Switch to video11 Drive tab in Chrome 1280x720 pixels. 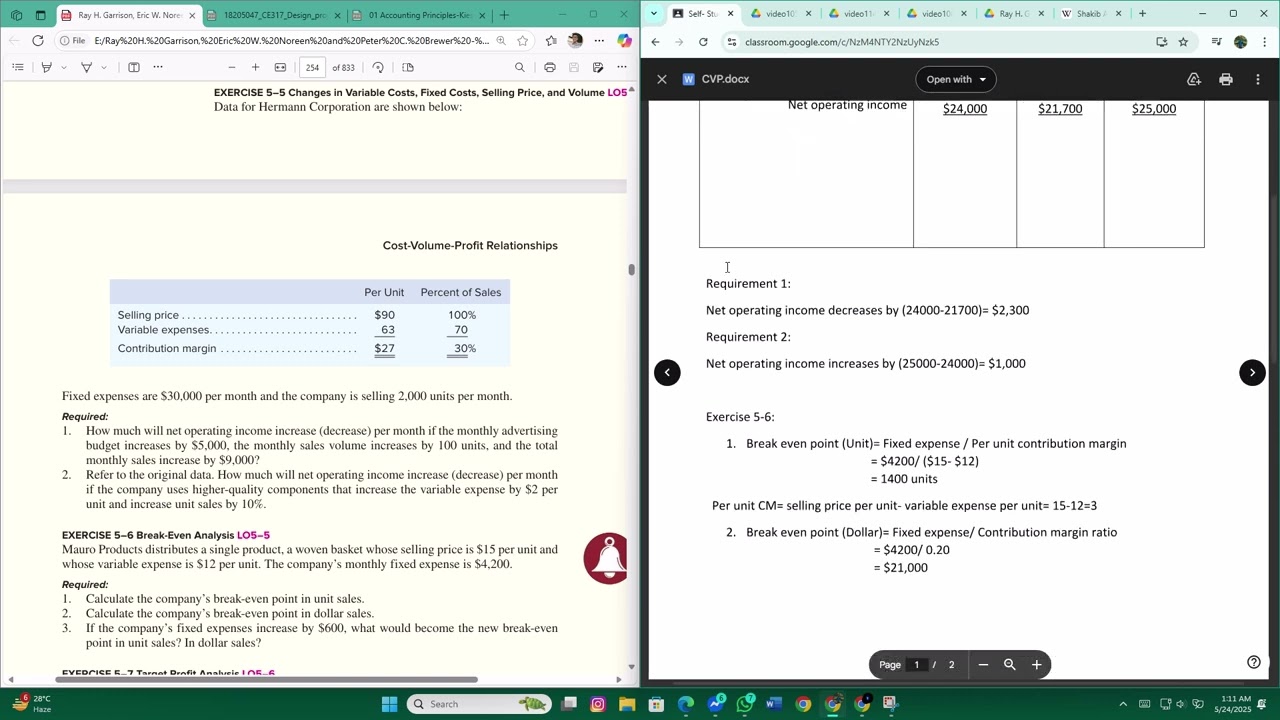click(857, 14)
